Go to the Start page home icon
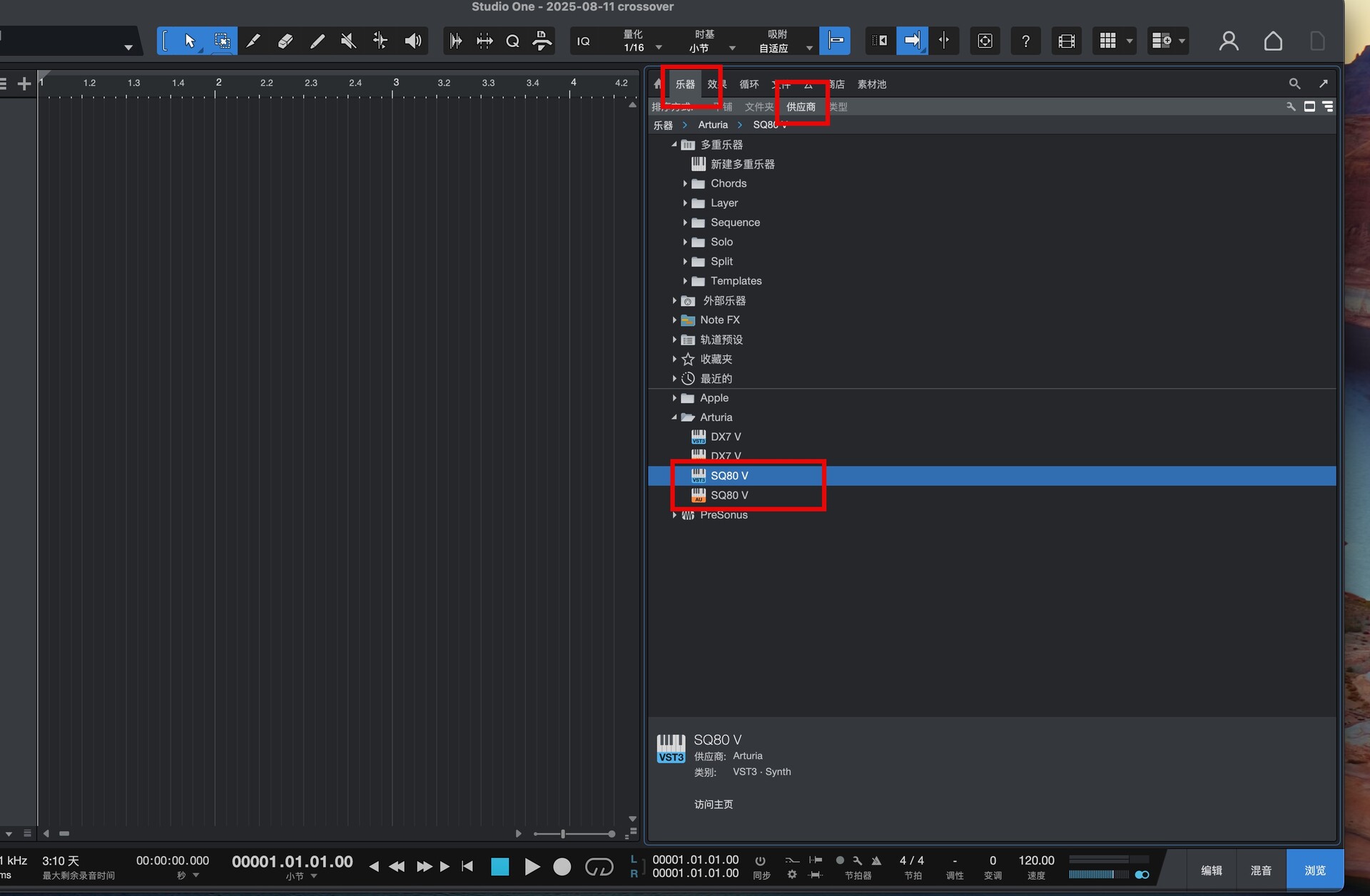 click(x=1273, y=41)
